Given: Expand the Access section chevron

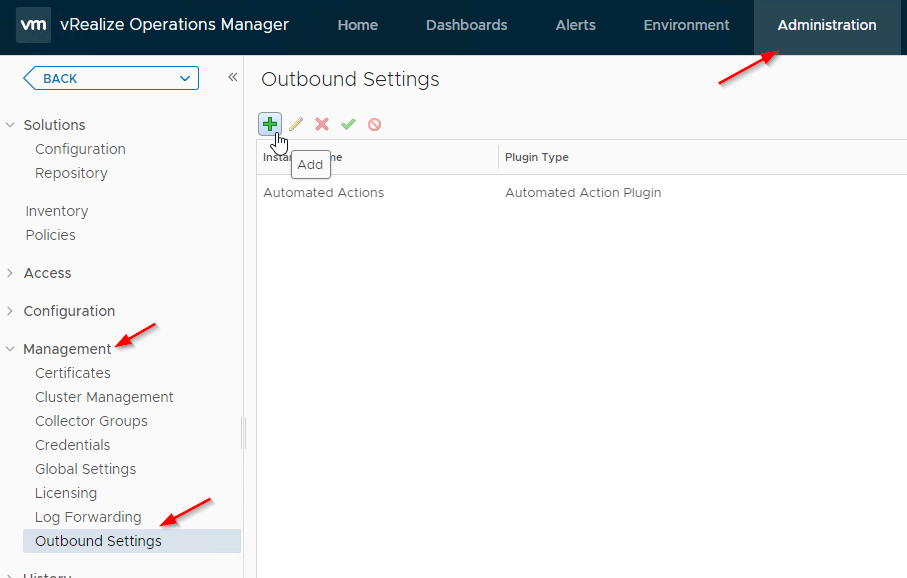Looking at the screenshot, I should click(10, 273).
